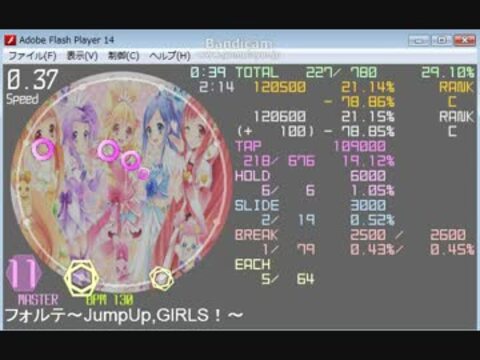Tap the leftmost pink ring note

[x=44, y=150]
